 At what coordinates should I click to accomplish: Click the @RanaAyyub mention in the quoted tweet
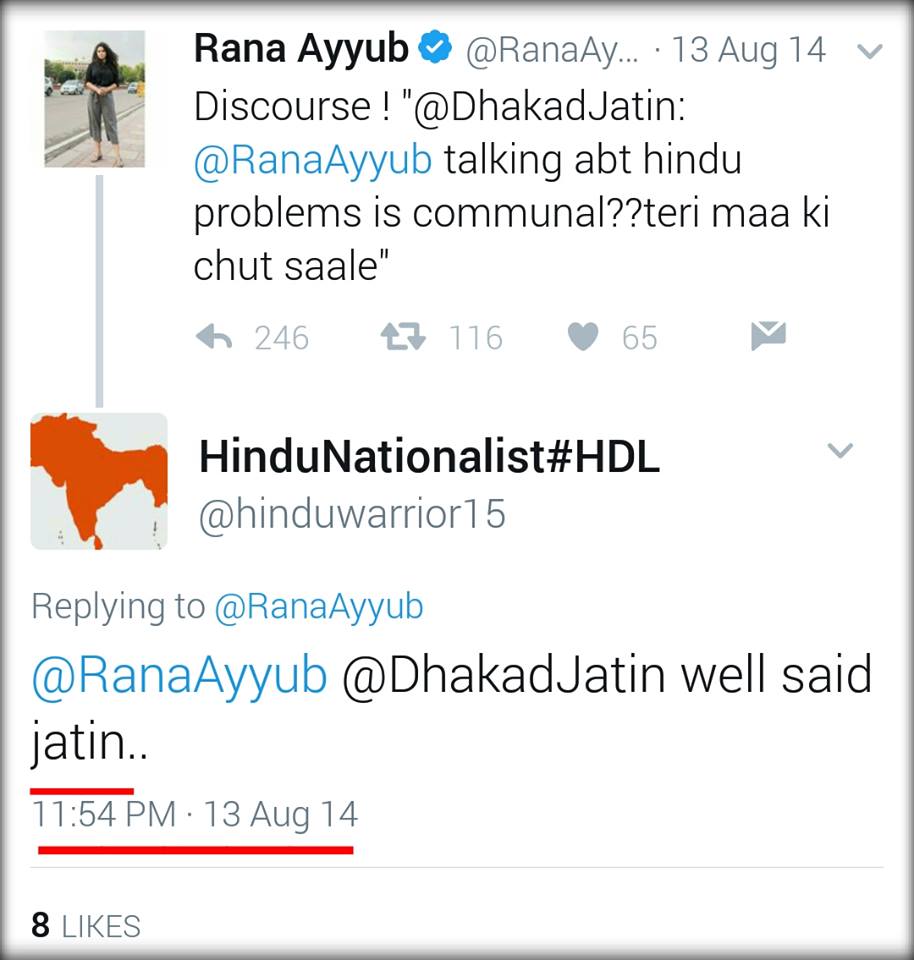point(313,160)
